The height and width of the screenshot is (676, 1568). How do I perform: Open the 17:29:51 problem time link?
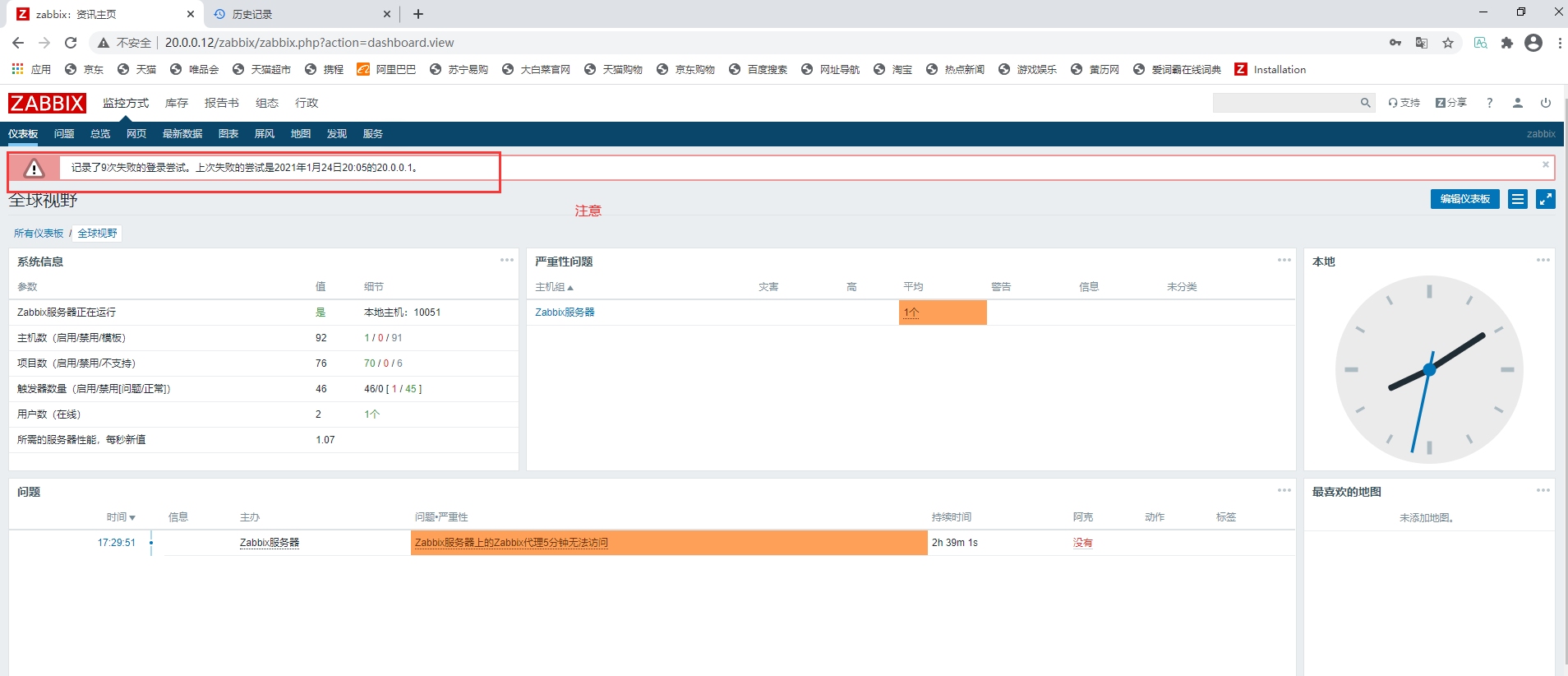click(117, 543)
